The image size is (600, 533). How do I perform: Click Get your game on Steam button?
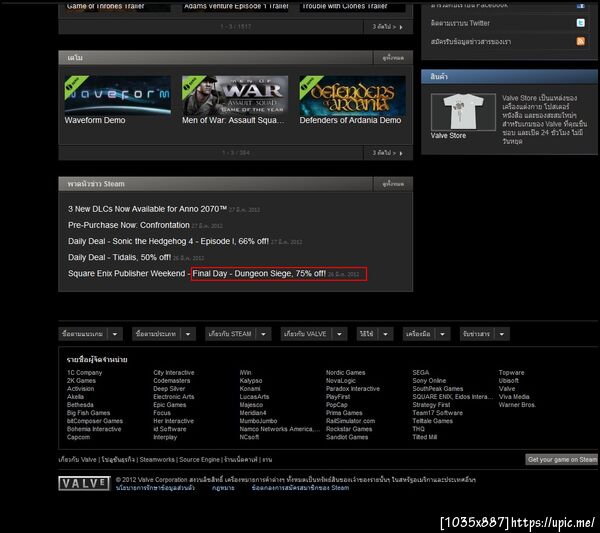tap(561, 460)
